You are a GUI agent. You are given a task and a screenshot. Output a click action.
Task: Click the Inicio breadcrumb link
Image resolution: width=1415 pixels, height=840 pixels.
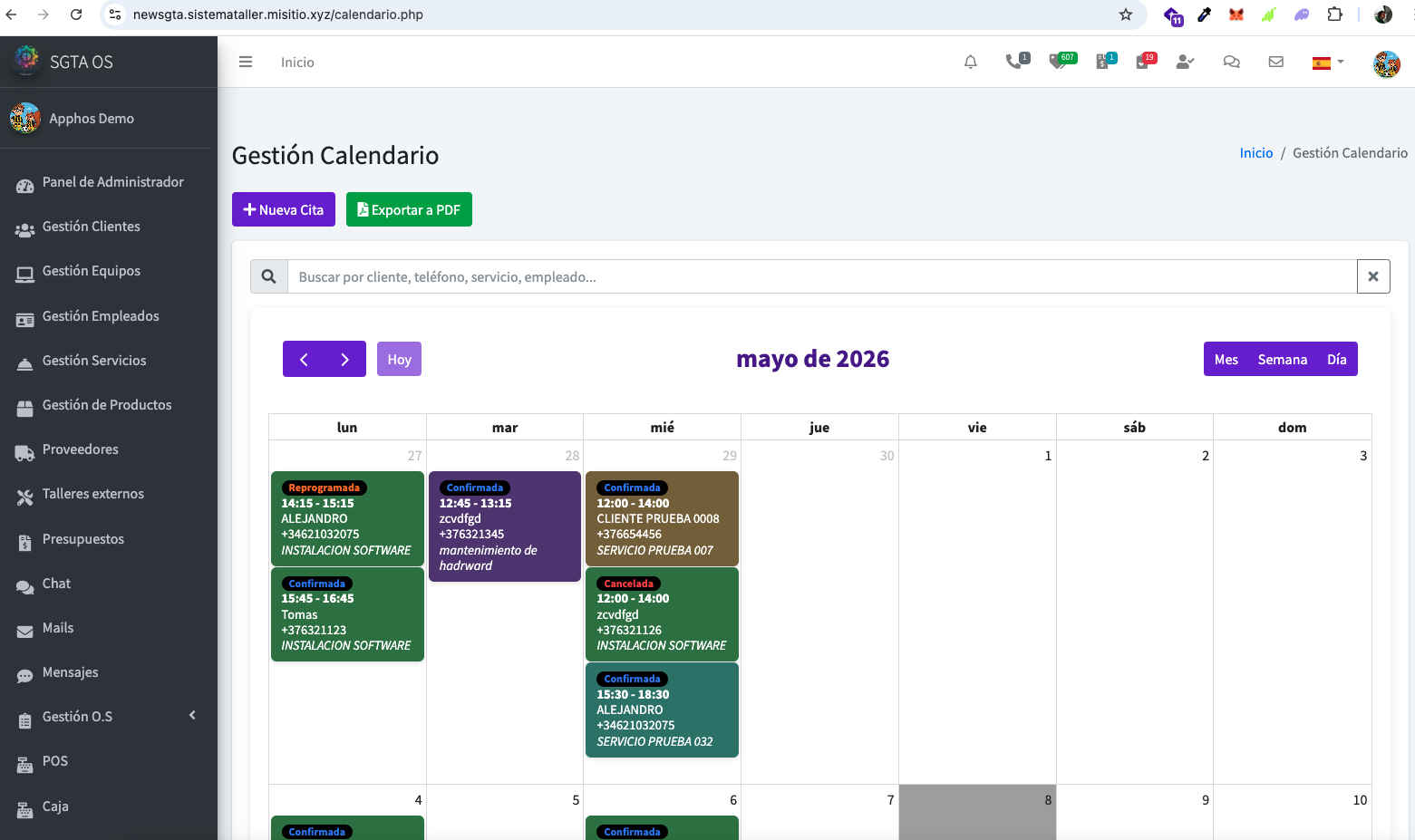[x=1256, y=153]
